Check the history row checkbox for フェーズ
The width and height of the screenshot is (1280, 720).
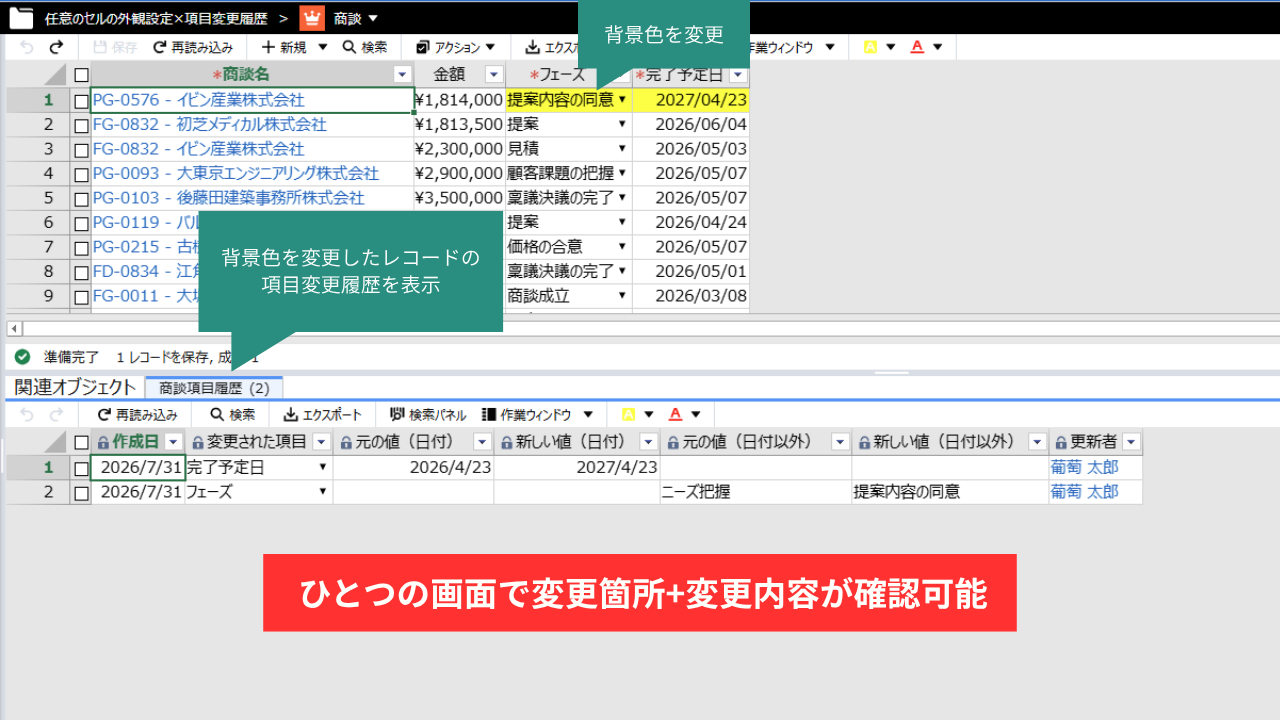[81, 492]
